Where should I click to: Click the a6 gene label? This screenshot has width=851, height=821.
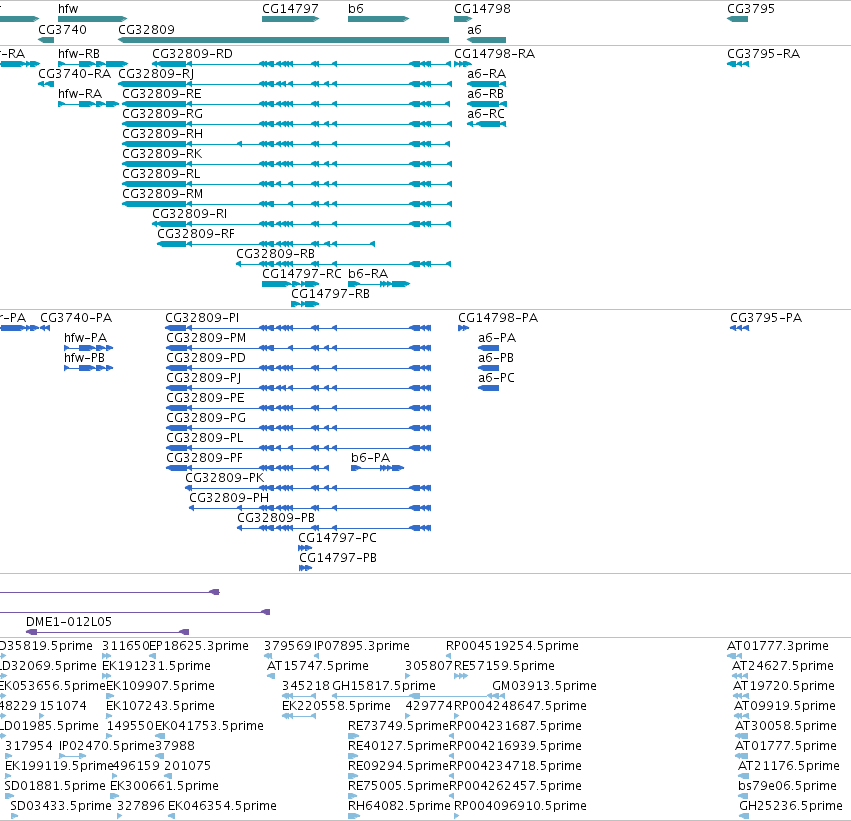[x=474, y=29]
